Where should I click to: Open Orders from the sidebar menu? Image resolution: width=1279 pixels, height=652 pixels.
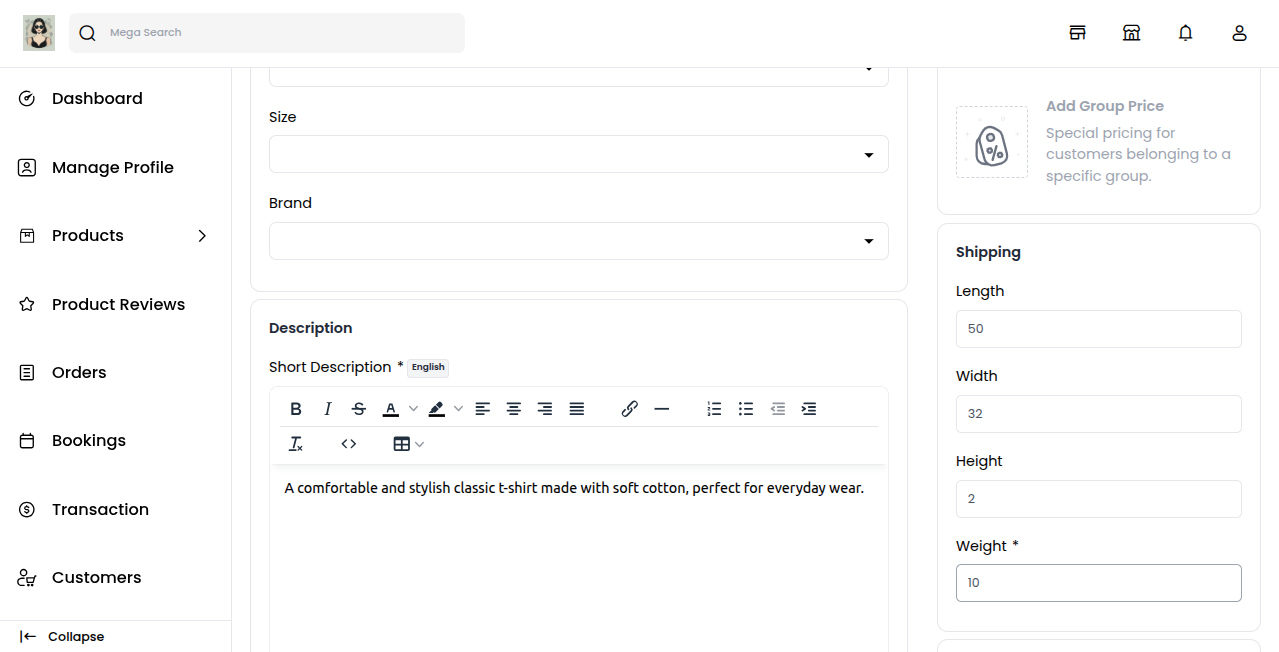(79, 373)
